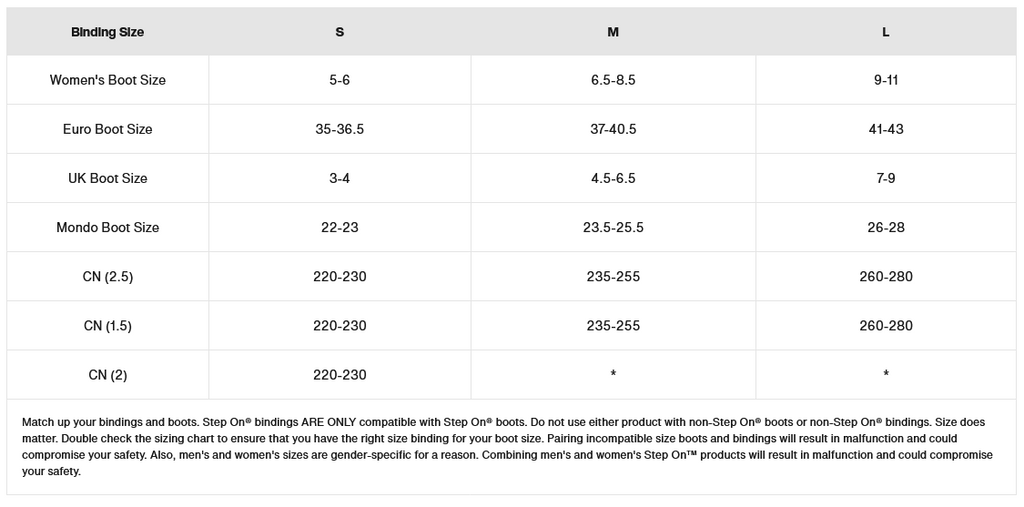This screenshot has height=507, width=1024.
Task: Click the Euro large size 41-43 cell
Action: pos(886,129)
